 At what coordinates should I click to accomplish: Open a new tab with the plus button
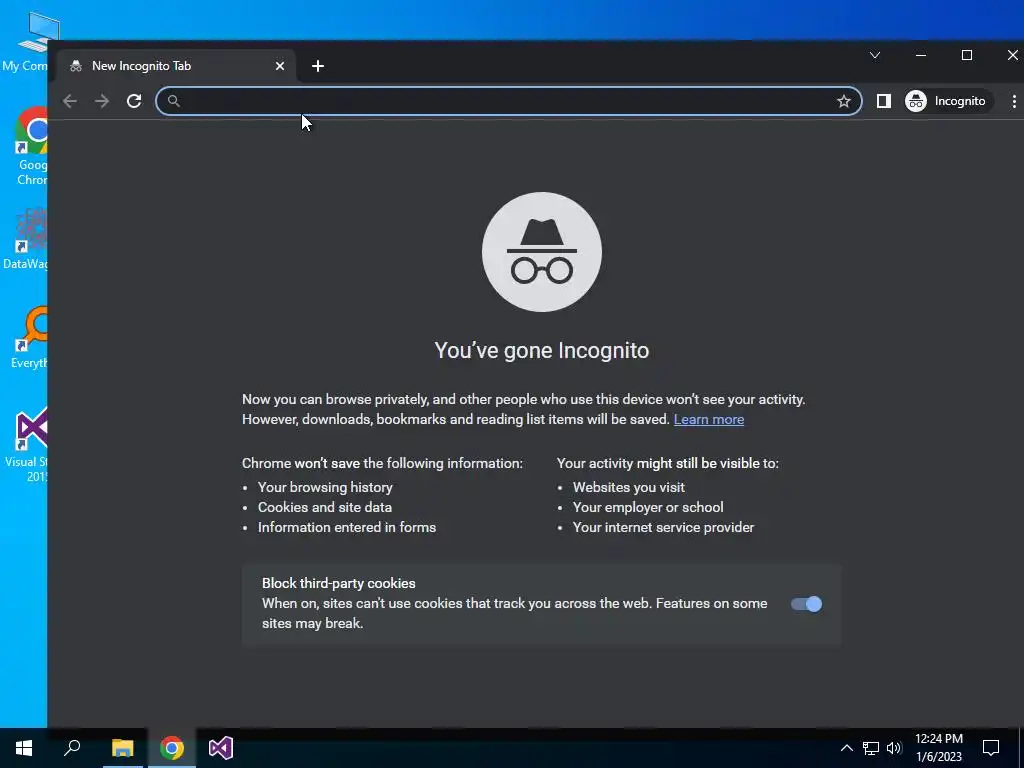[317, 66]
